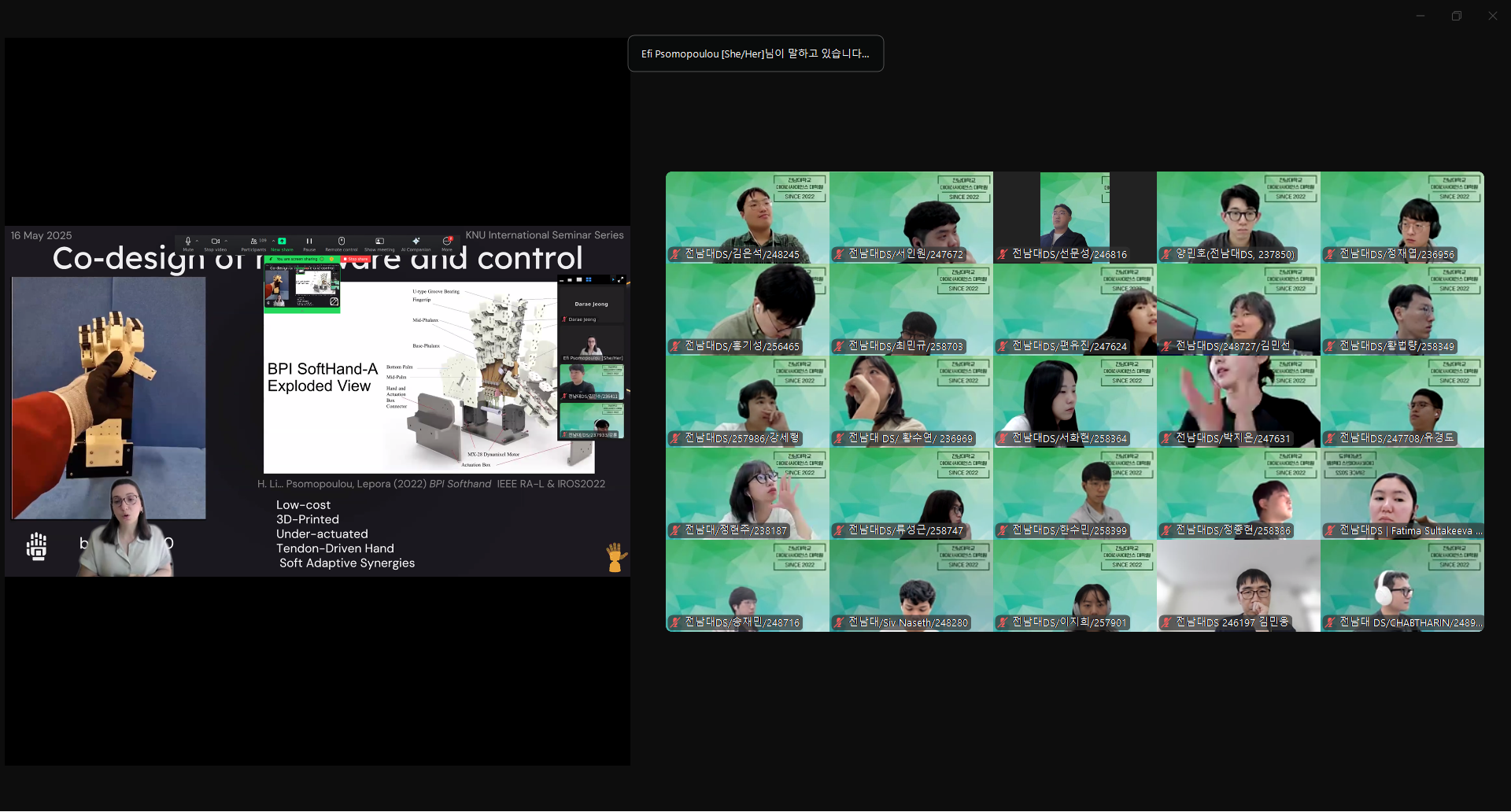This screenshot has height=812, width=1511.
Task: Expand the mini video panel fullscreen arrows
Action: point(620,279)
